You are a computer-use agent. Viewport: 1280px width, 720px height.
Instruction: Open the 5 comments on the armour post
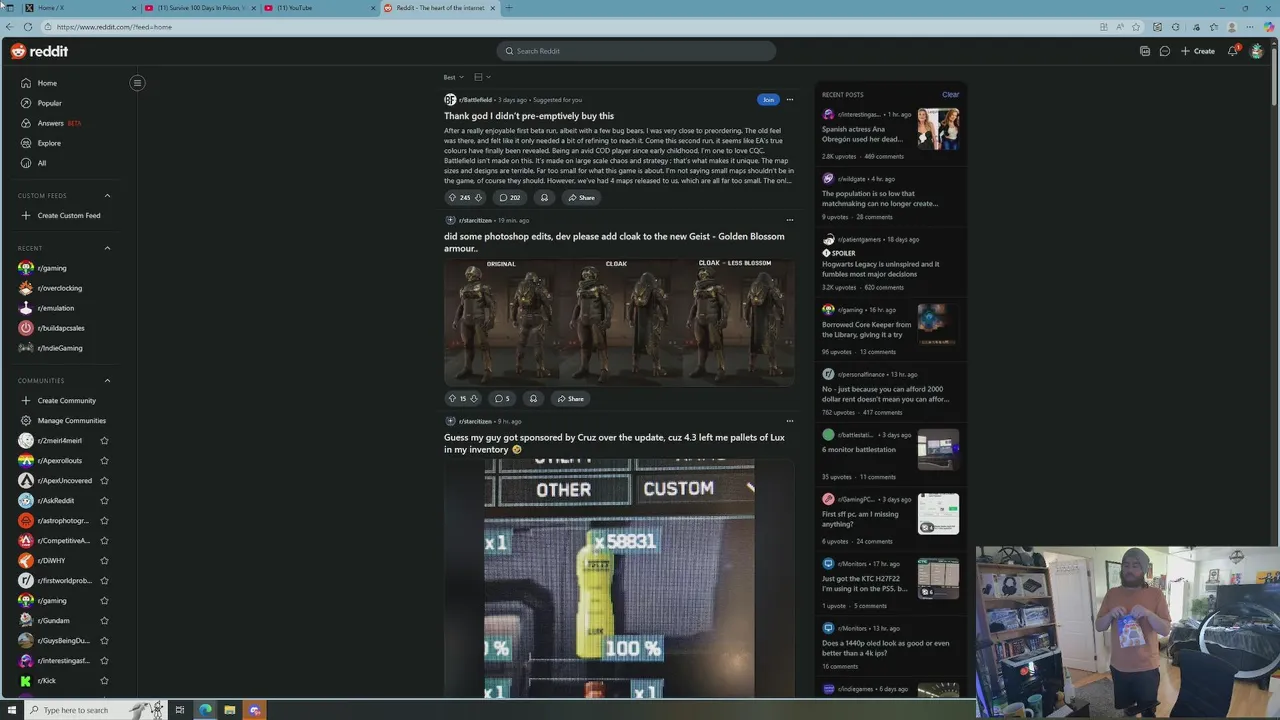[502, 399]
